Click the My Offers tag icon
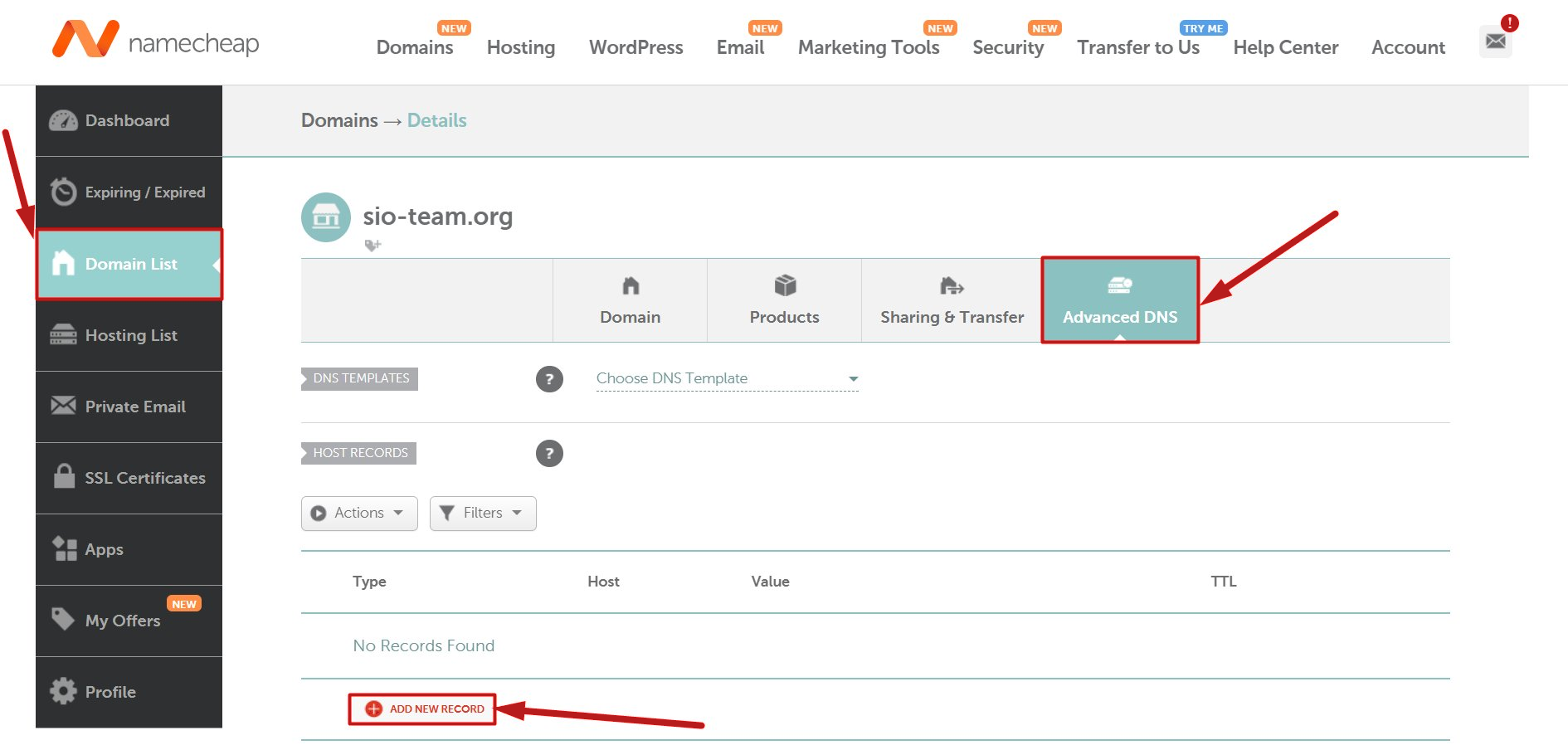The image size is (1568, 745). [x=63, y=619]
